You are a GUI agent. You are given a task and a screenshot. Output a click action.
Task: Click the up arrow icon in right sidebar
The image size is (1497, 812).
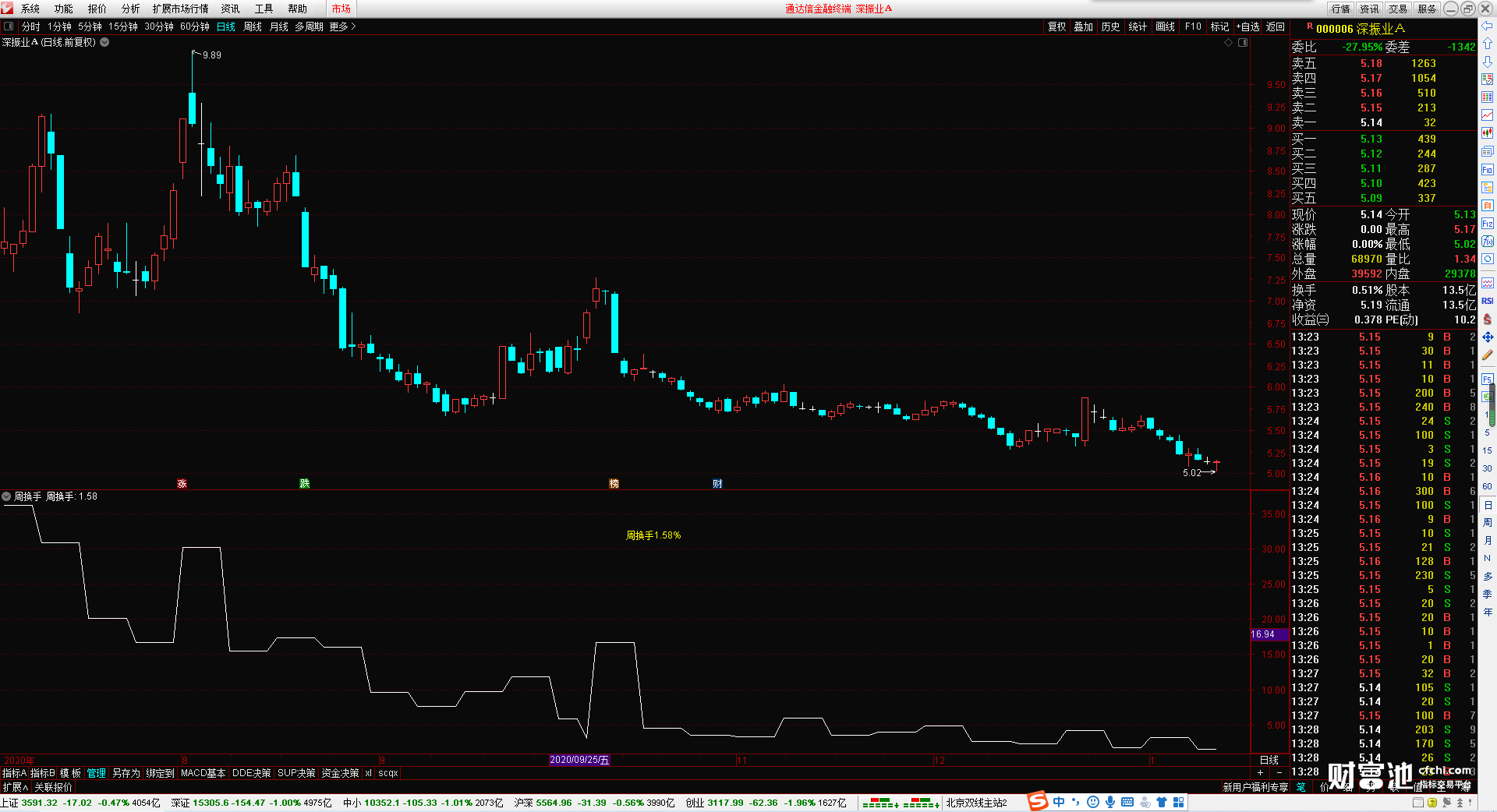(x=1488, y=44)
